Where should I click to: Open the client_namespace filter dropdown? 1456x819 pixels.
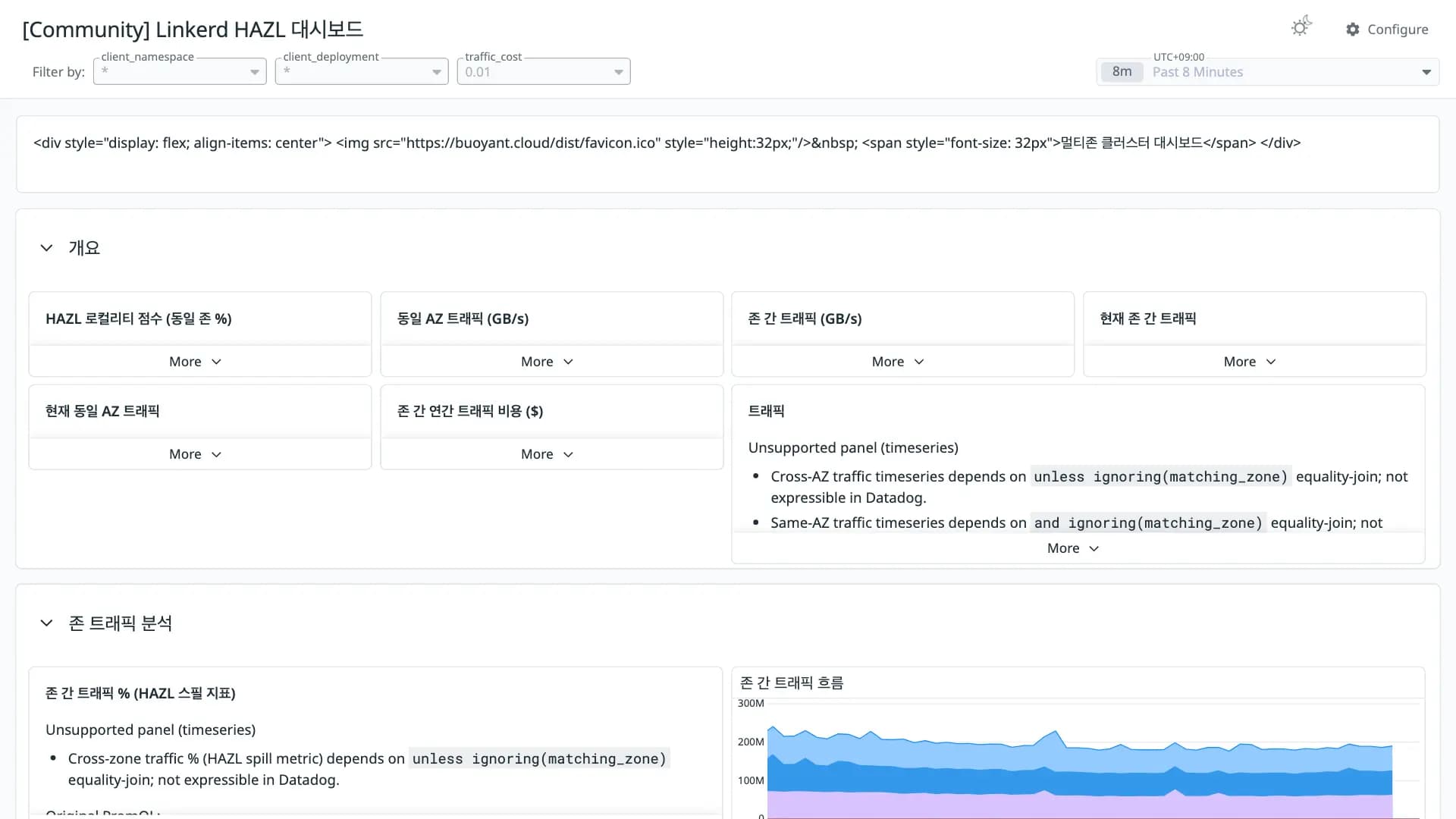pos(180,71)
